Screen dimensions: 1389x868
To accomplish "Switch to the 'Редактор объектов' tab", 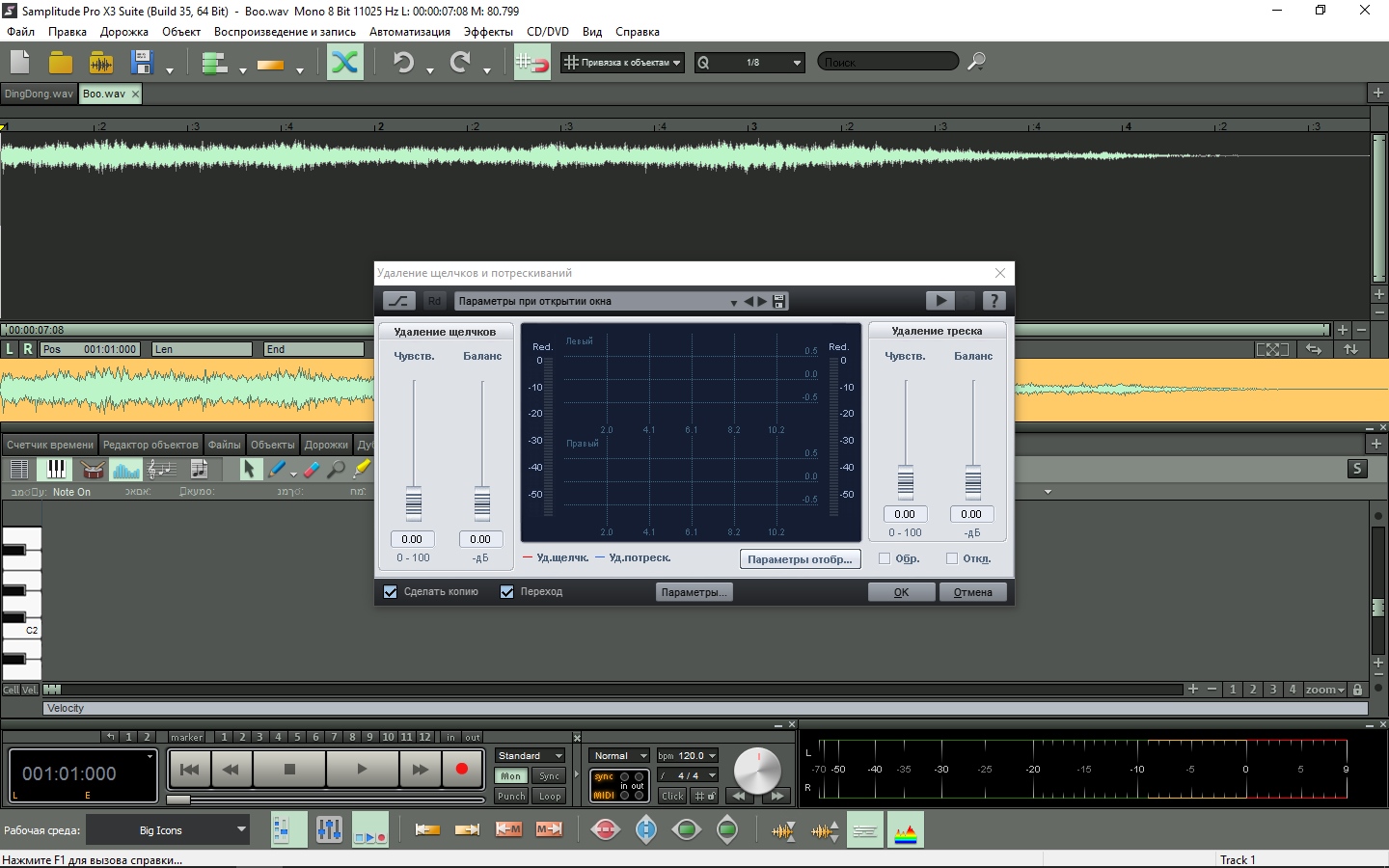I will click(x=150, y=445).
